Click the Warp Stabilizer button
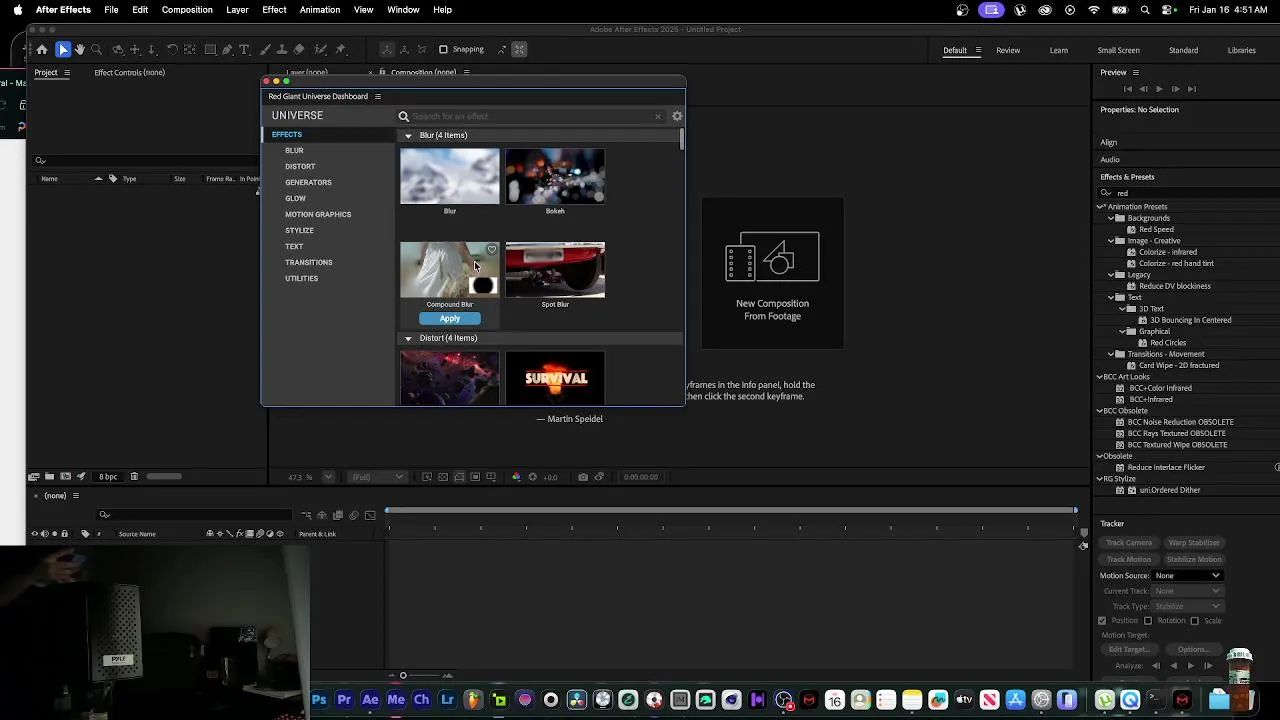1280x720 pixels. 1194,543
